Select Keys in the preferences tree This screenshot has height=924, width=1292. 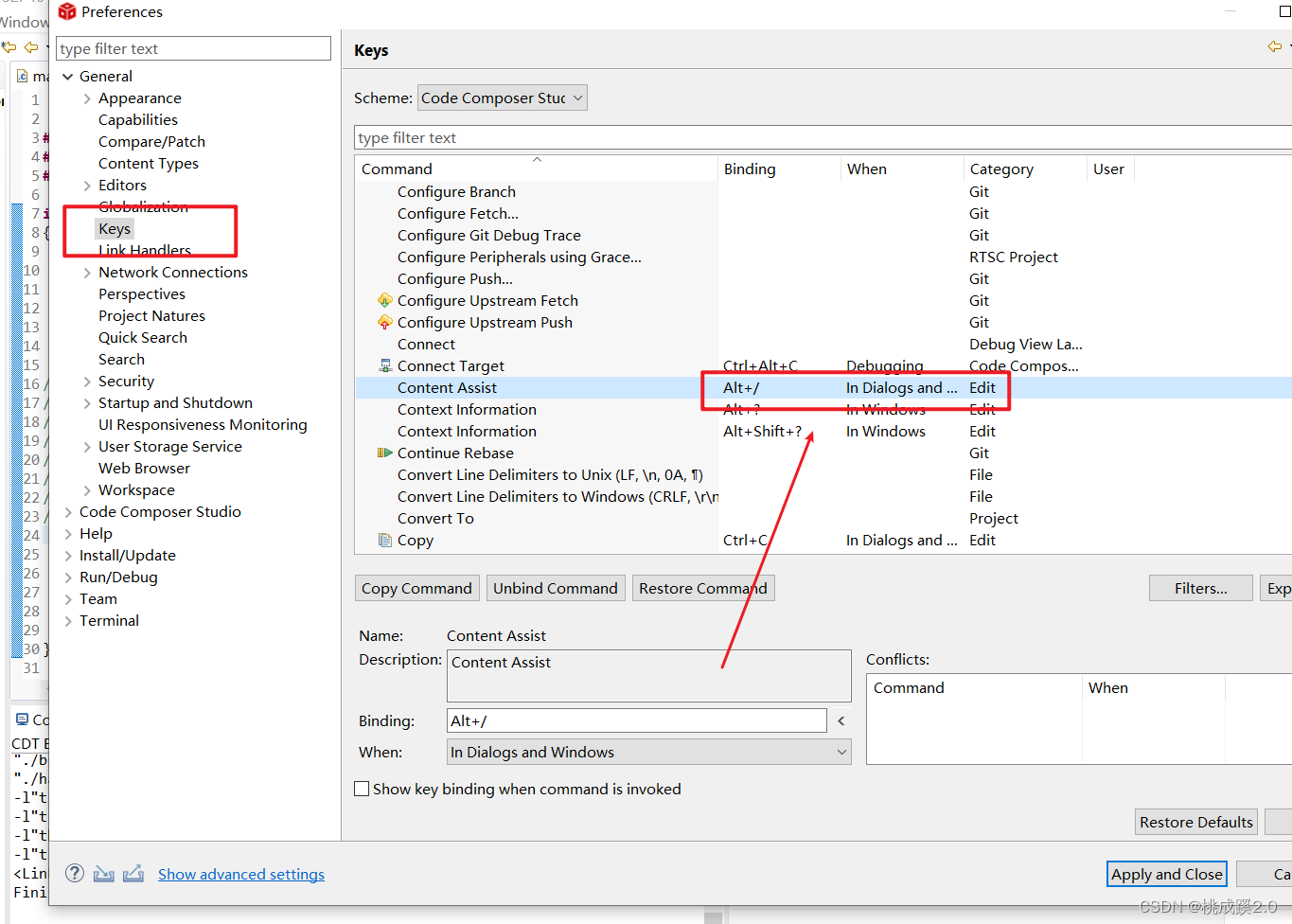pyautogui.click(x=115, y=228)
